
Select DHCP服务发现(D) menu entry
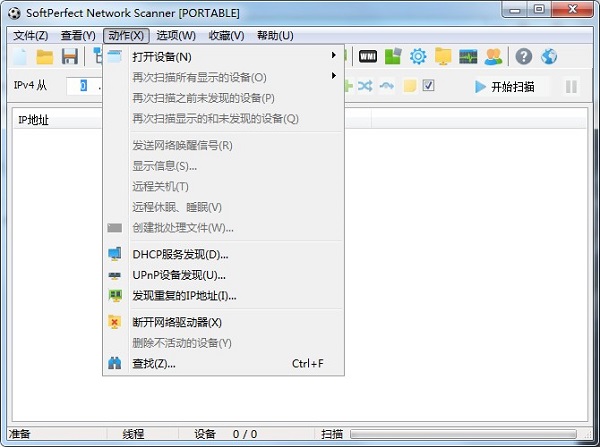(x=180, y=254)
